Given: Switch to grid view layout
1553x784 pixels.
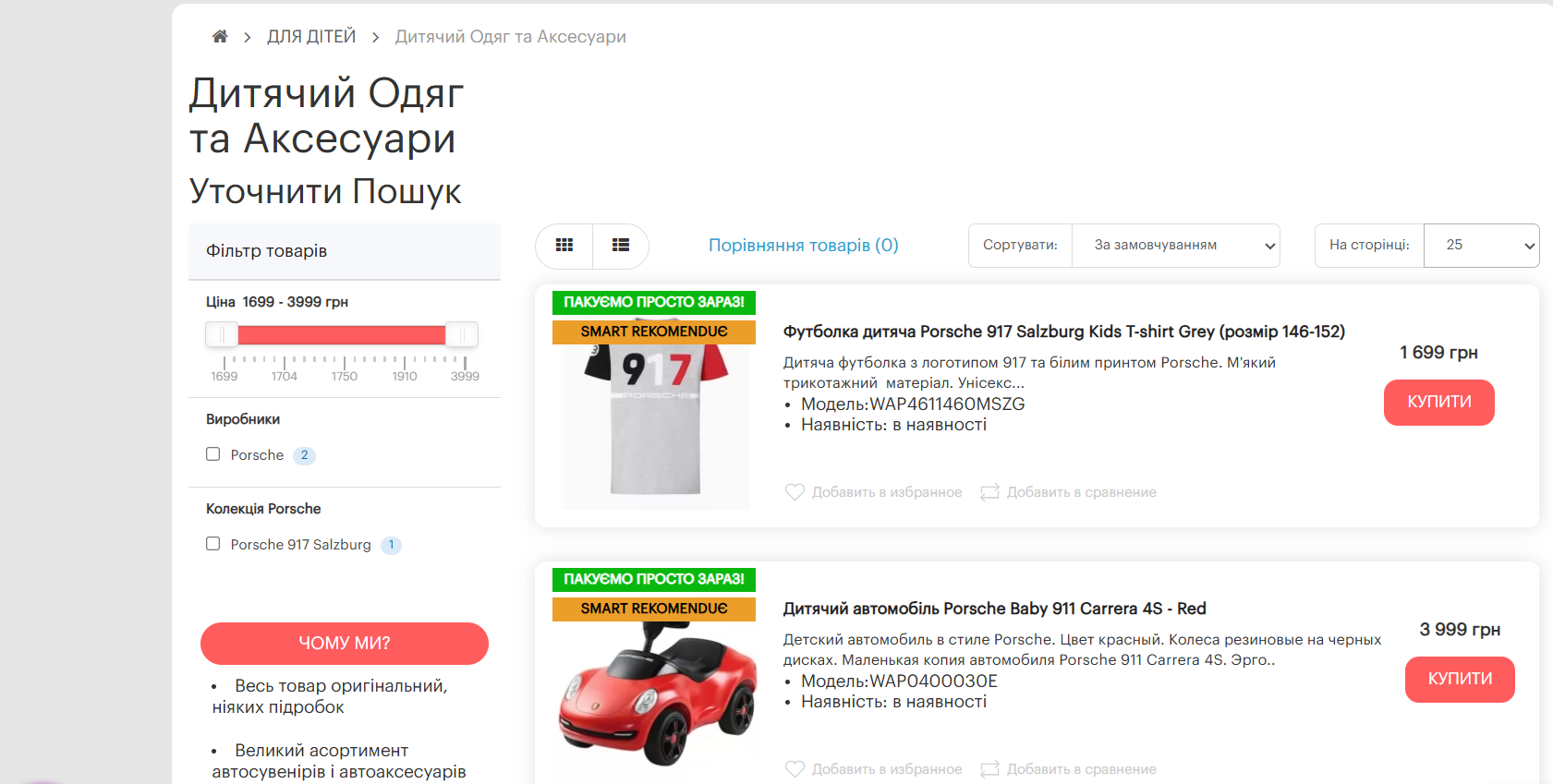Looking at the screenshot, I should (x=564, y=246).
